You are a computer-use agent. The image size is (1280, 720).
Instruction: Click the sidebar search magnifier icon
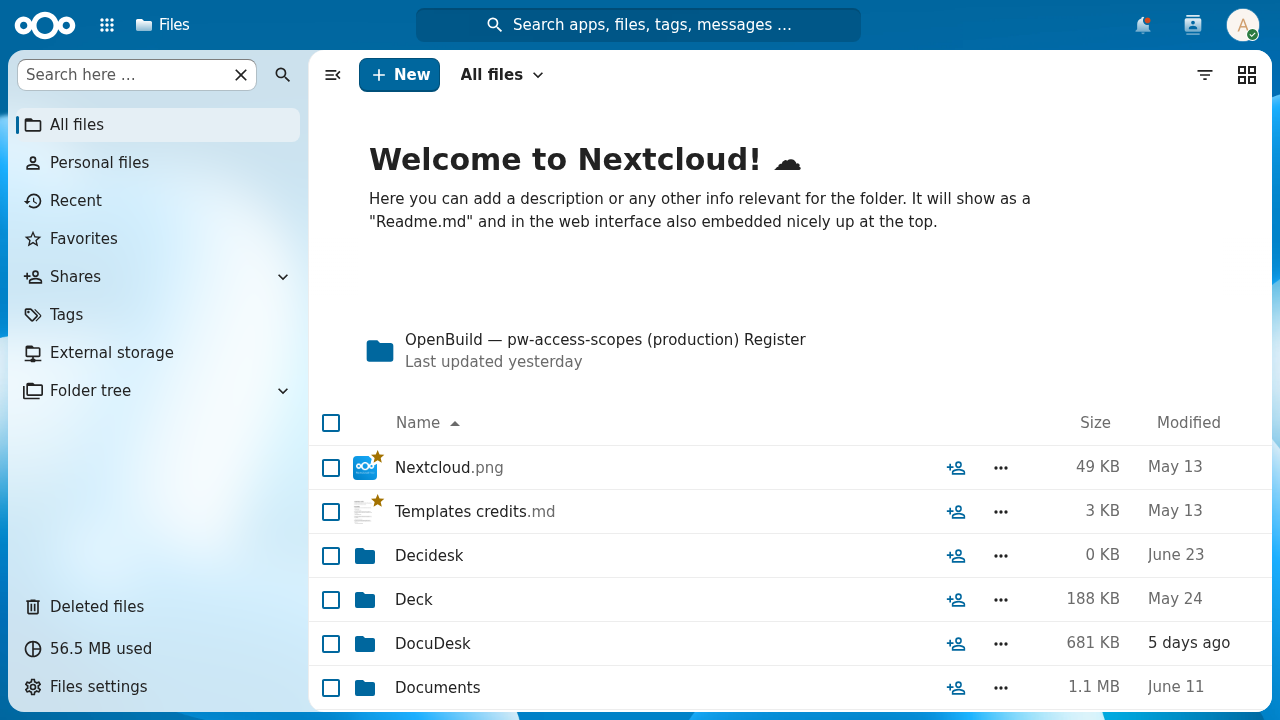pyautogui.click(x=283, y=75)
